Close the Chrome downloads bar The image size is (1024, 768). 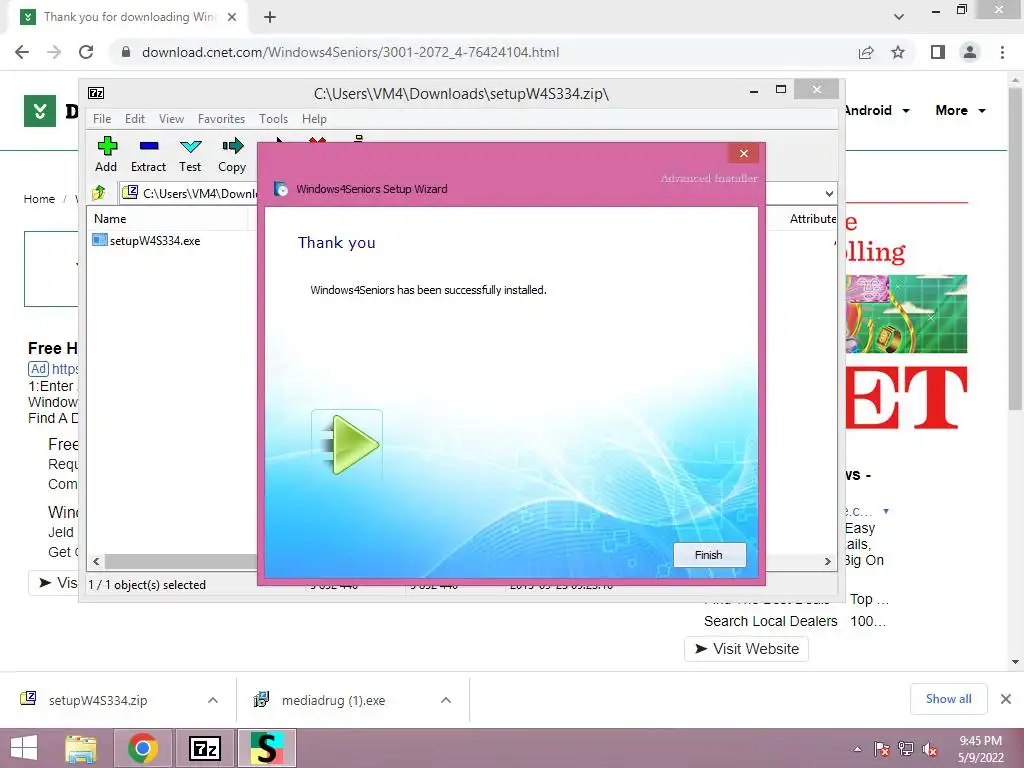tap(1006, 699)
